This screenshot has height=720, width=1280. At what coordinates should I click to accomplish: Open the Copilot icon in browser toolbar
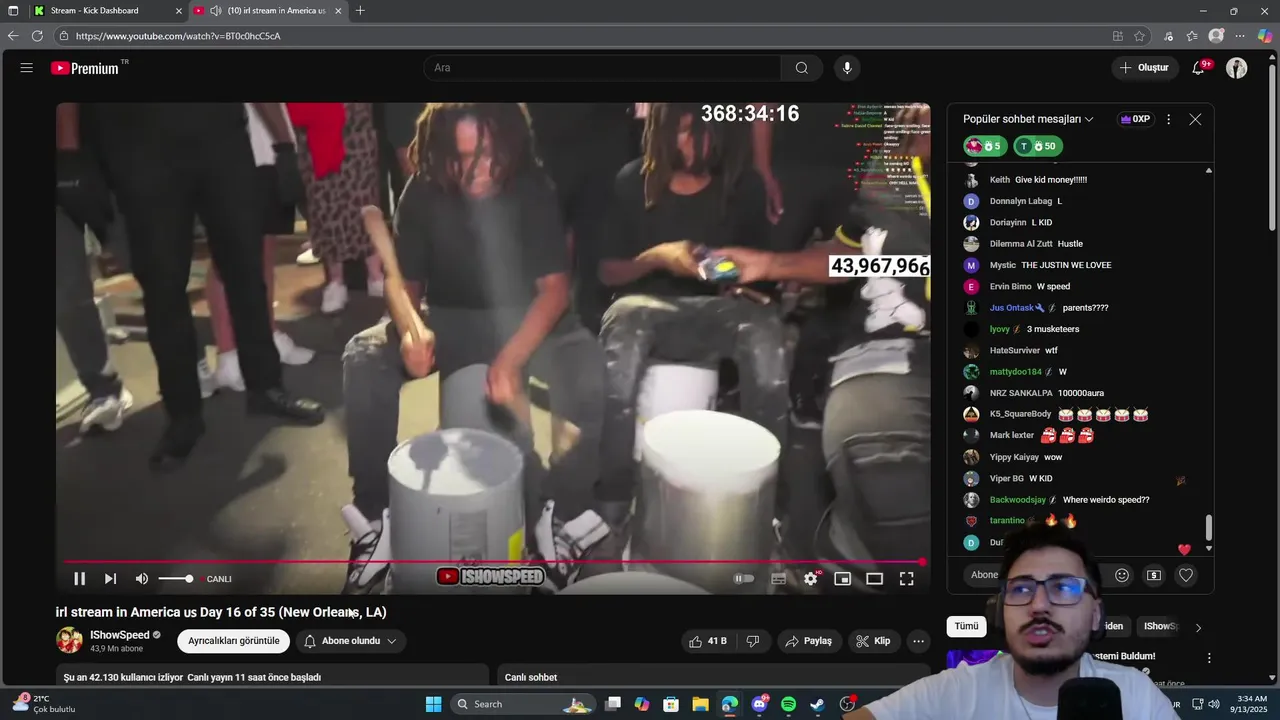pyautogui.click(x=1265, y=36)
